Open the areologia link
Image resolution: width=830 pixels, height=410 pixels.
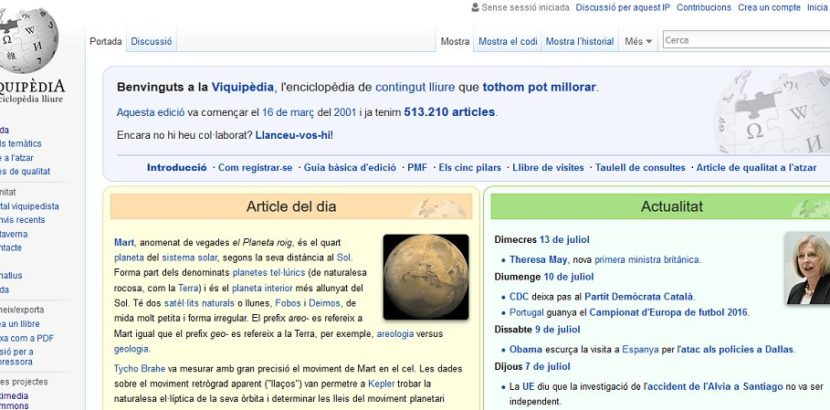(395, 334)
